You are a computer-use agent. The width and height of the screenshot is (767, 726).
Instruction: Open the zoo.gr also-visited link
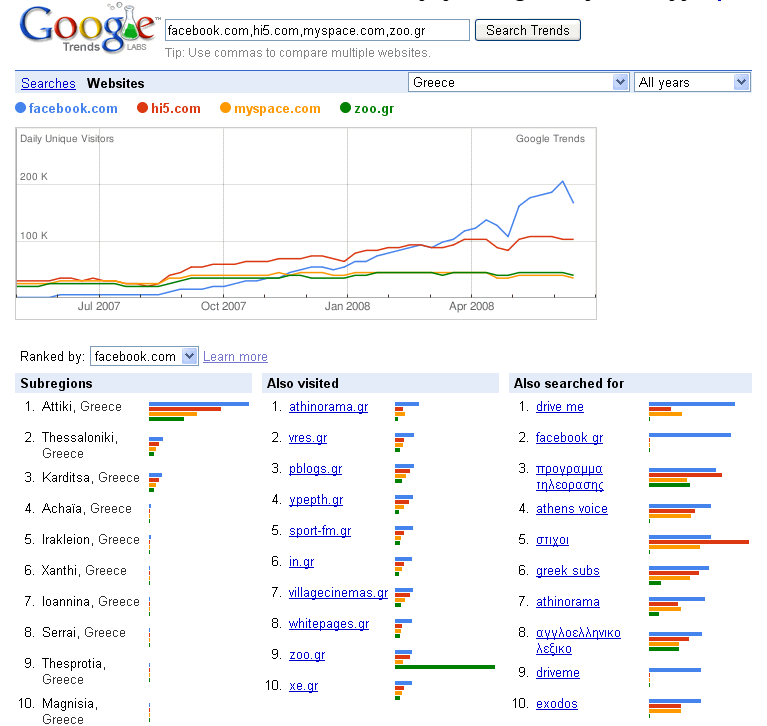(x=307, y=655)
